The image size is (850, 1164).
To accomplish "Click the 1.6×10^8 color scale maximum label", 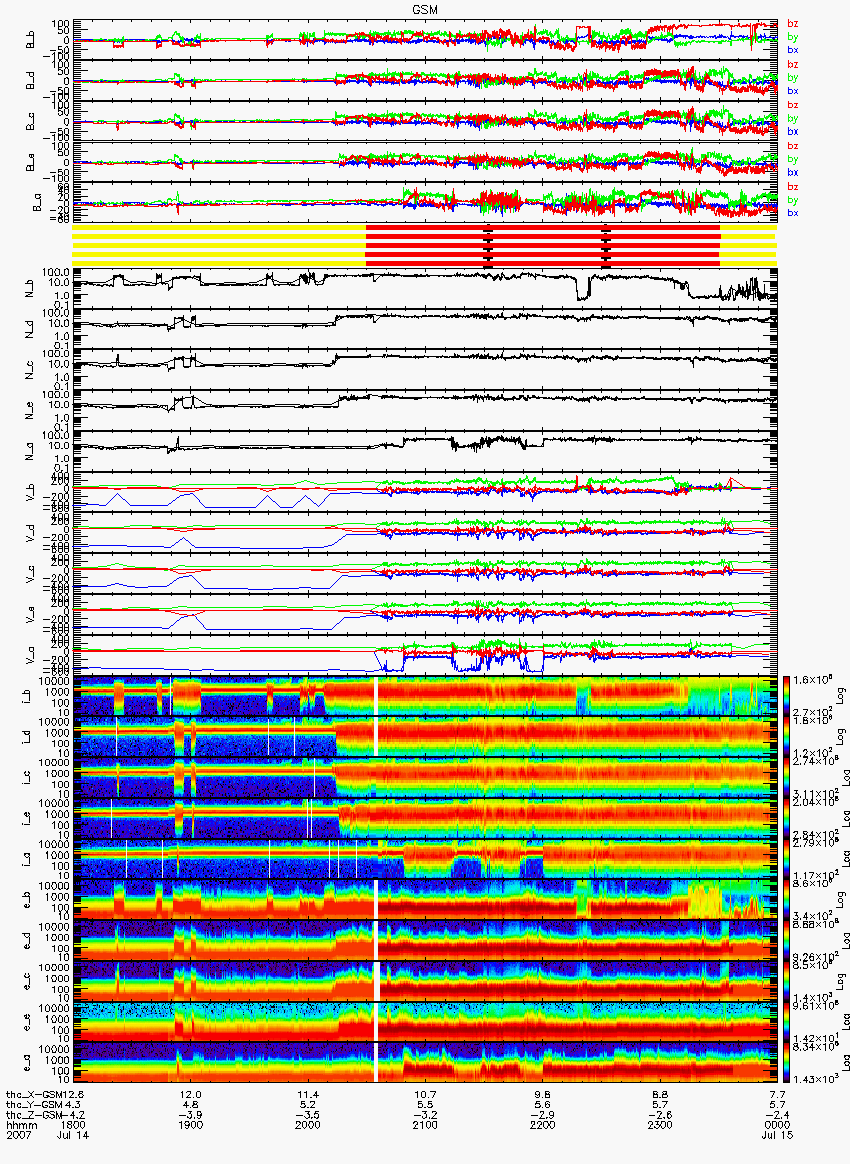I will point(814,680).
